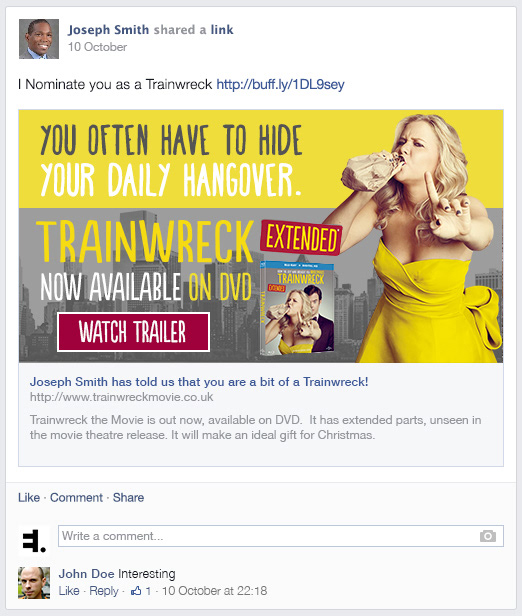This screenshot has width=522, height=616.
Task: Share the Trainwreck post
Action: pos(128,497)
